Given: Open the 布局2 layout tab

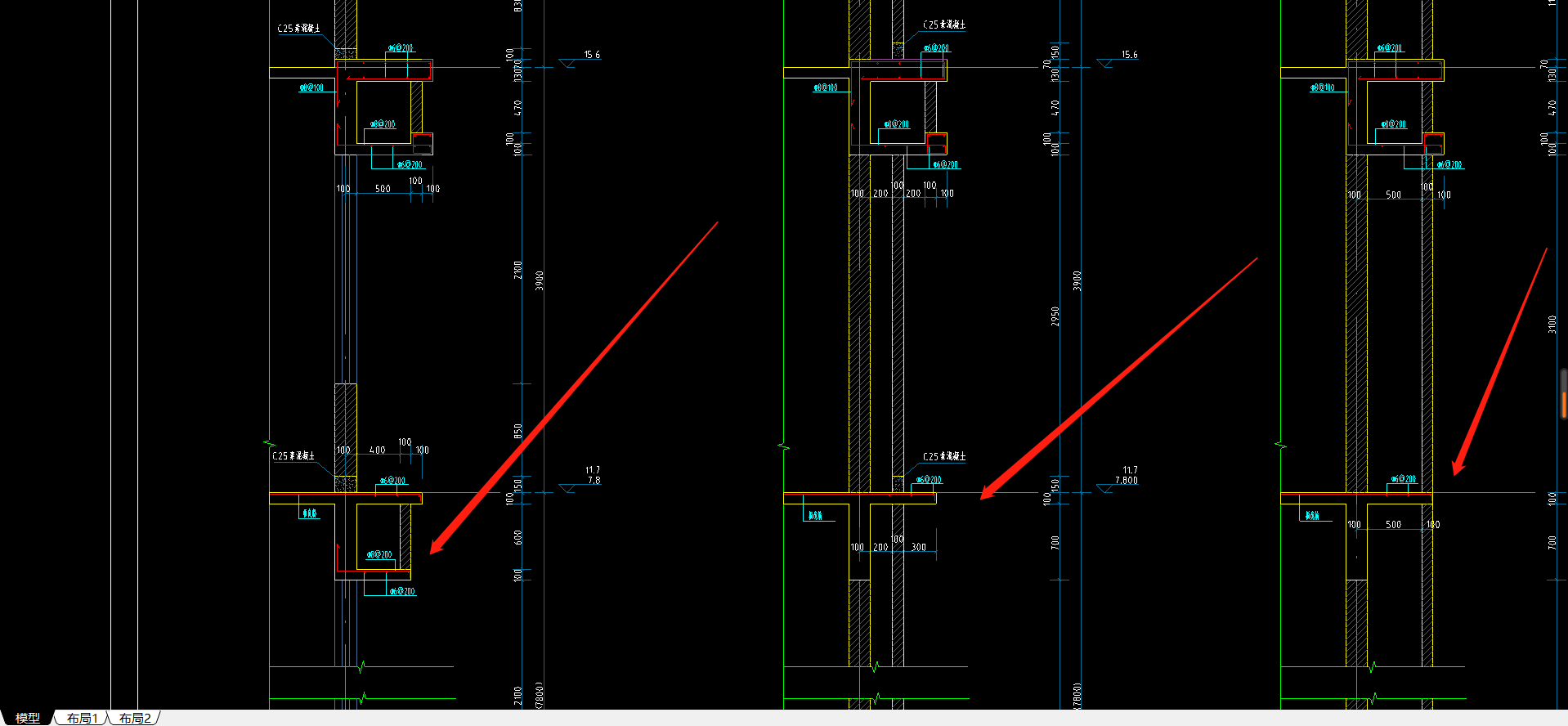Looking at the screenshot, I should click(x=135, y=718).
